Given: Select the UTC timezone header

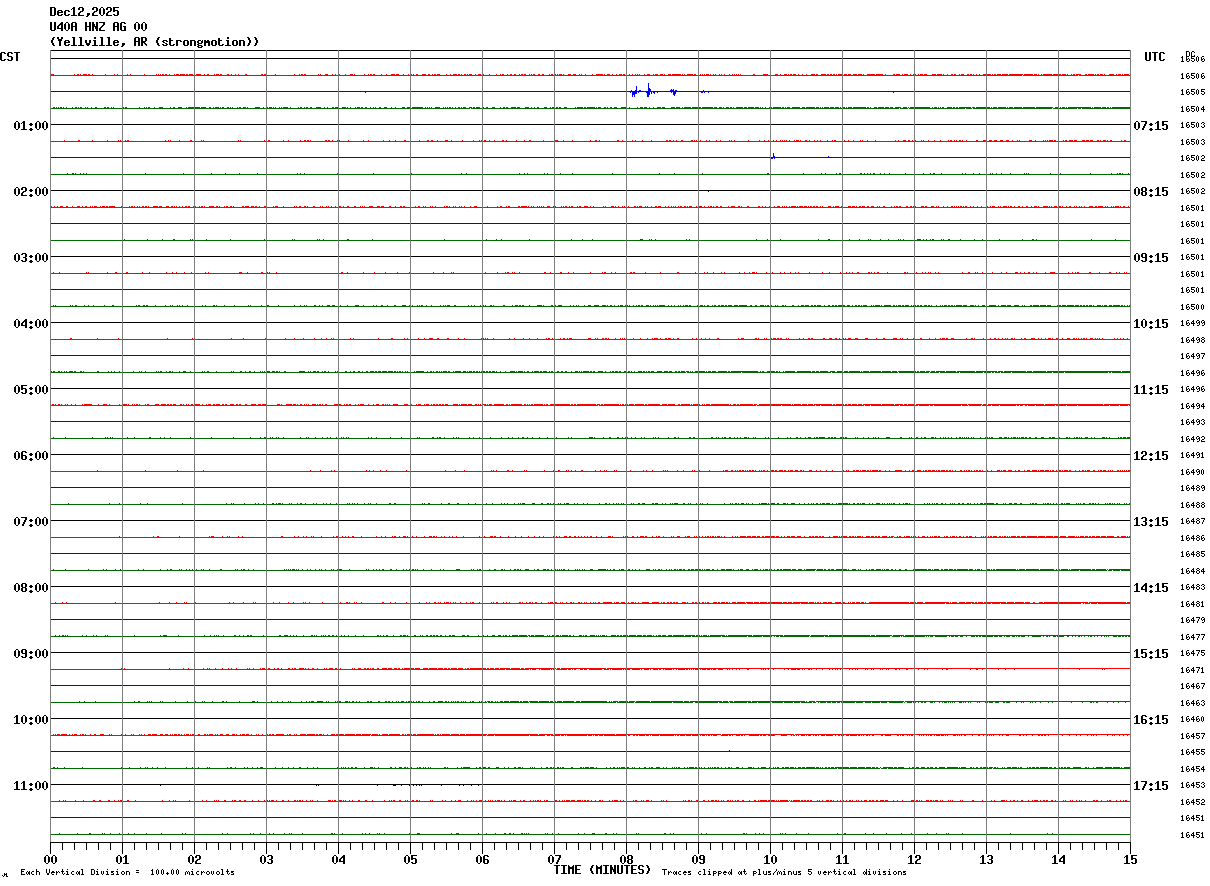Looking at the screenshot, I should point(1154,57).
